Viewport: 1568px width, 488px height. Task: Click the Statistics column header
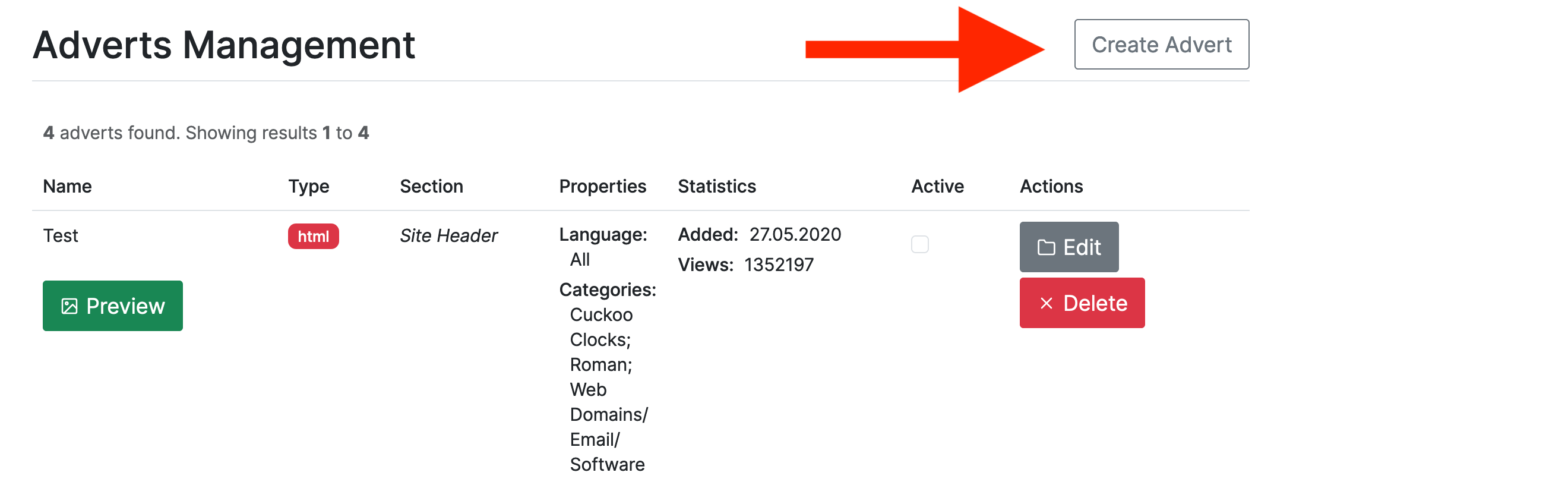pyautogui.click(x=716, y=187)
